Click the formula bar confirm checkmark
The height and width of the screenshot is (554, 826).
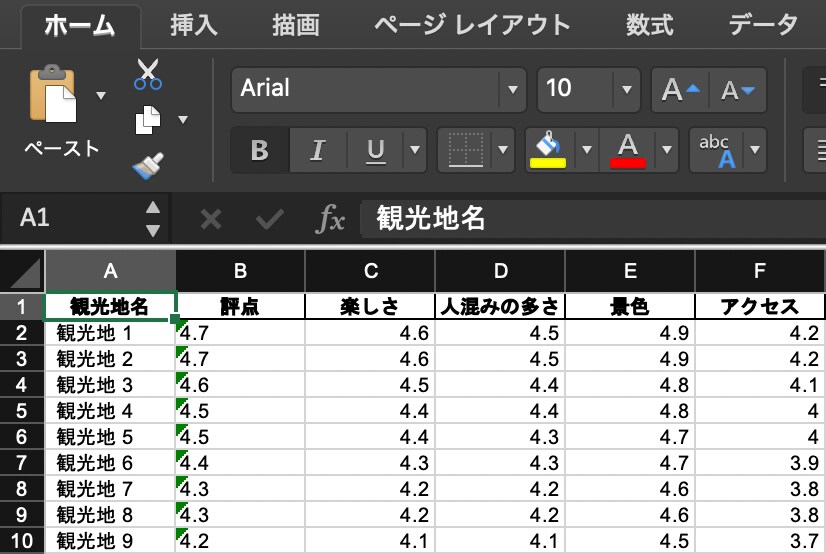tap(270, 219)
